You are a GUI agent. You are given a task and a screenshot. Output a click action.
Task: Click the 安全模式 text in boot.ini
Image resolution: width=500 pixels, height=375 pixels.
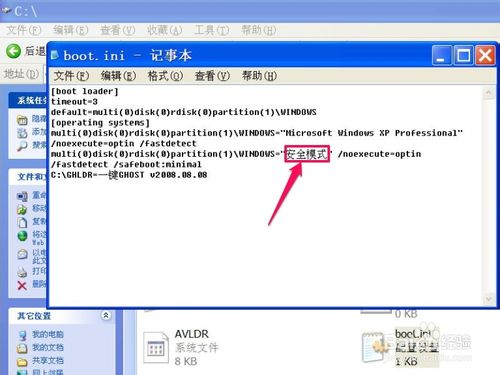click(x=307, y=154)
